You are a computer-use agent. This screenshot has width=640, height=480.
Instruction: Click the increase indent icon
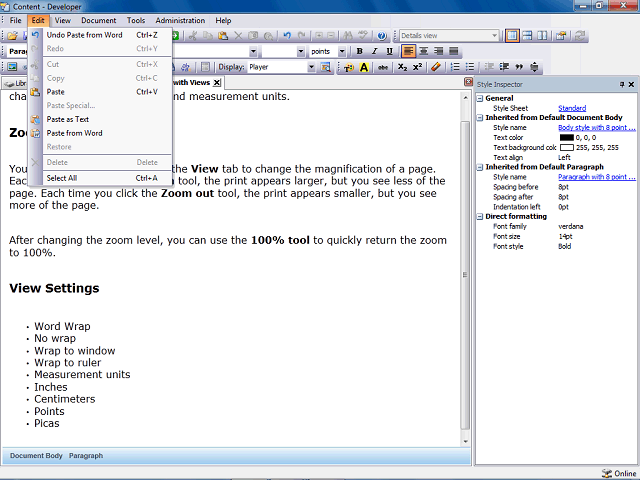(504, 67)
